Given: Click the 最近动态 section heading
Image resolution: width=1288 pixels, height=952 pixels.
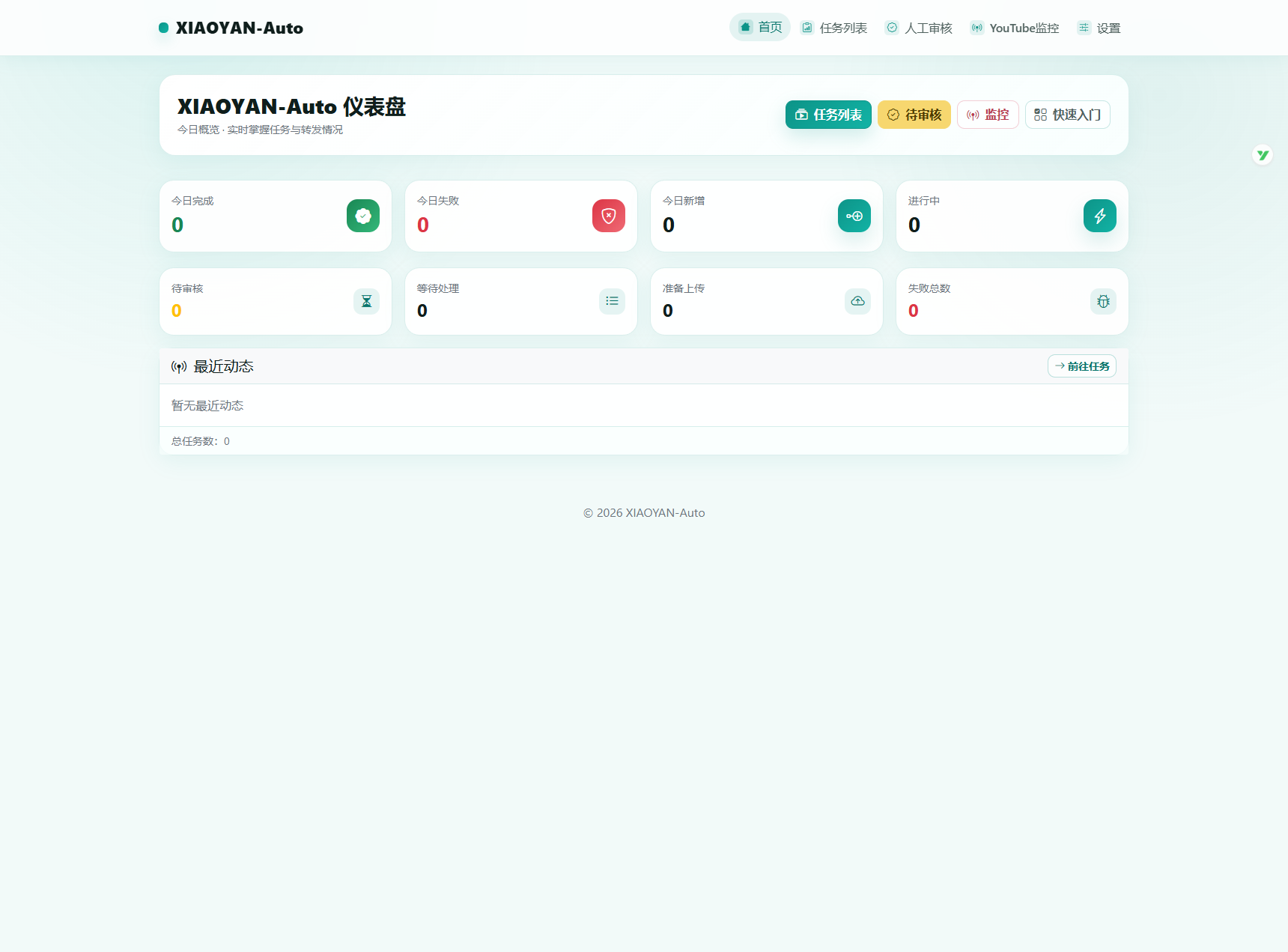Looking at the screenshot, I should point(223,366).
